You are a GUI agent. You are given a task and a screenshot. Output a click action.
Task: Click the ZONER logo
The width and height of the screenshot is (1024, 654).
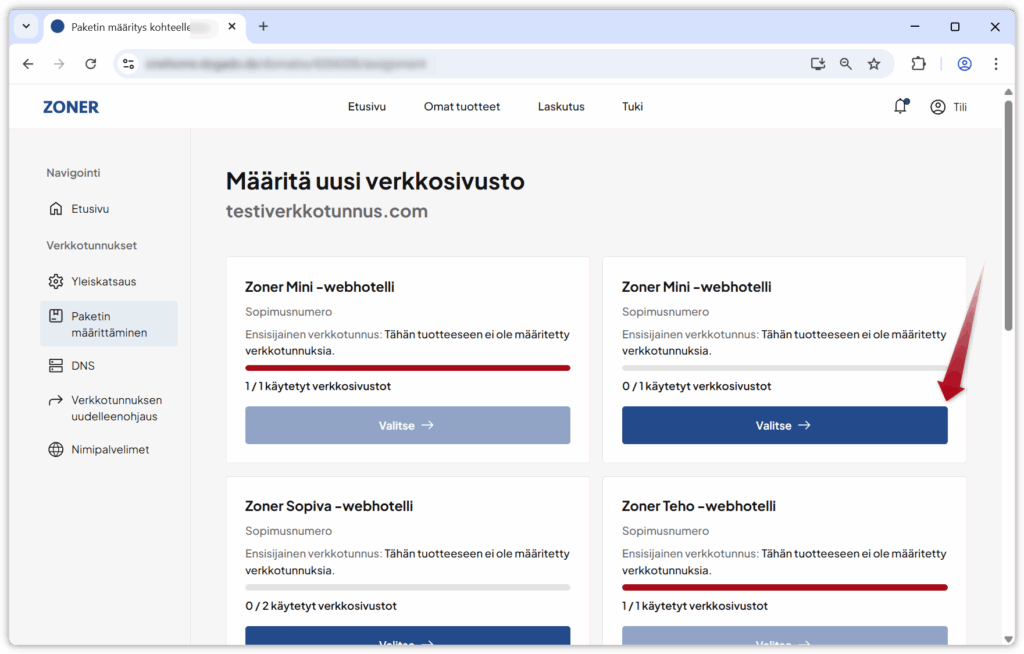pyautogui.click(x=71, y=107)
